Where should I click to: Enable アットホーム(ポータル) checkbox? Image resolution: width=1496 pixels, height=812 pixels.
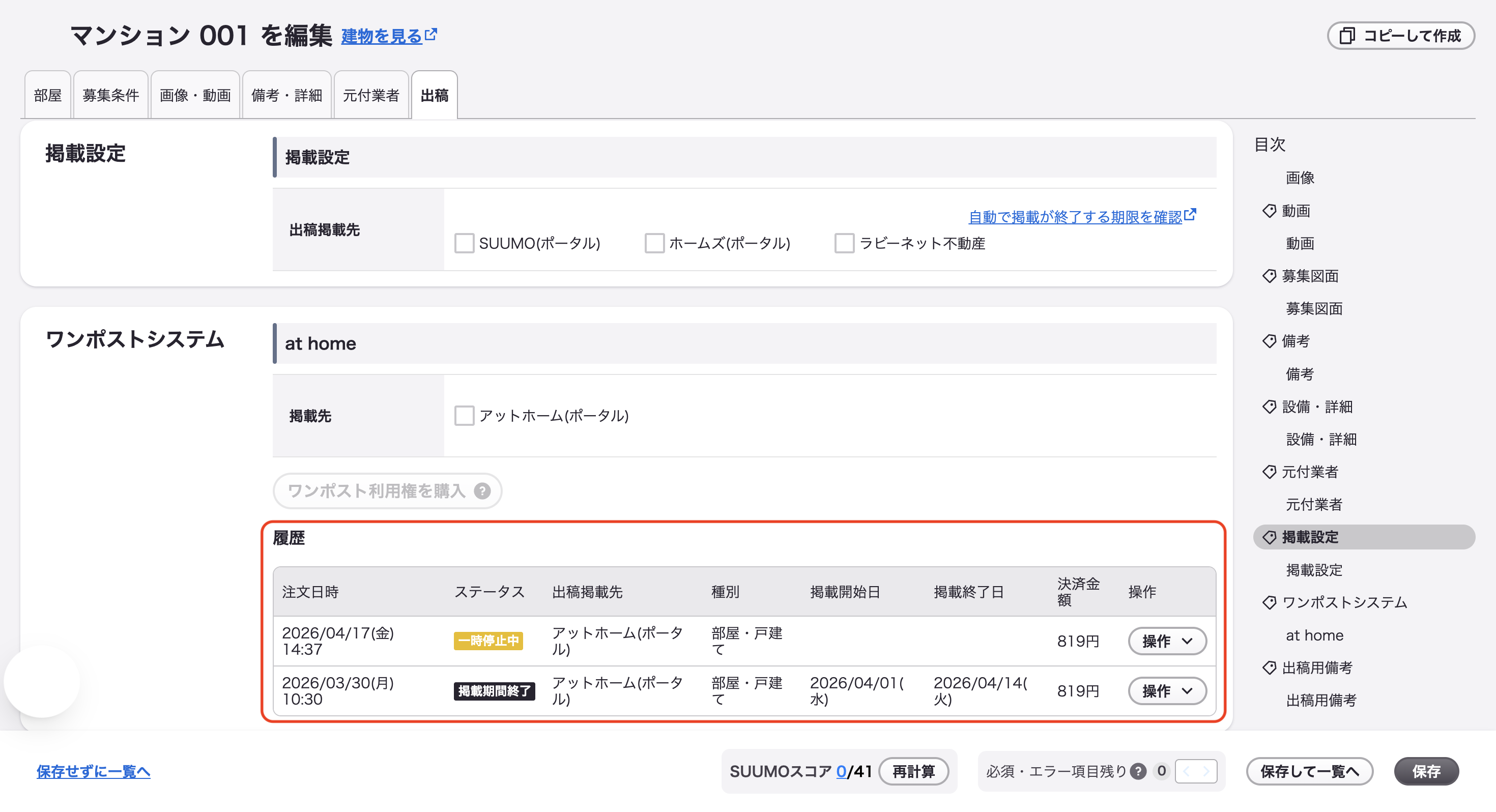(x=464, y=416)
